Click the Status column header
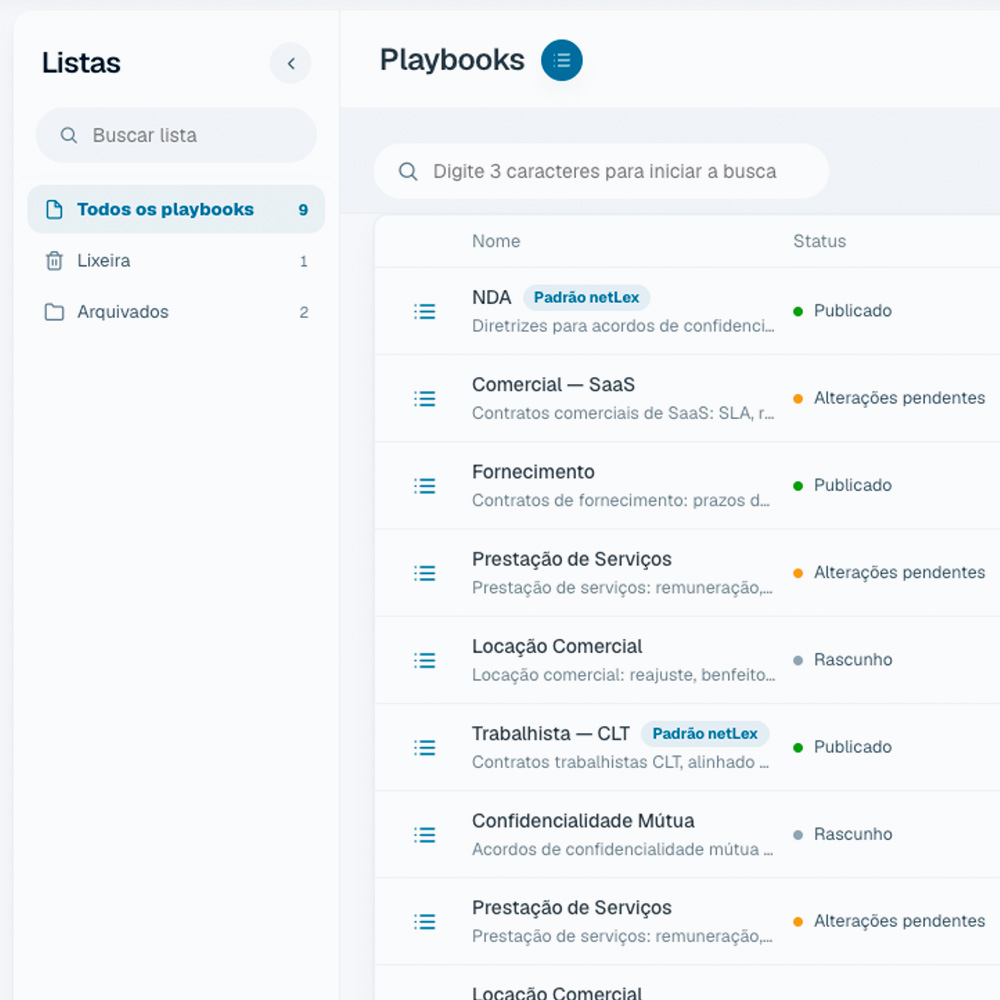 (x=820, y=241)
